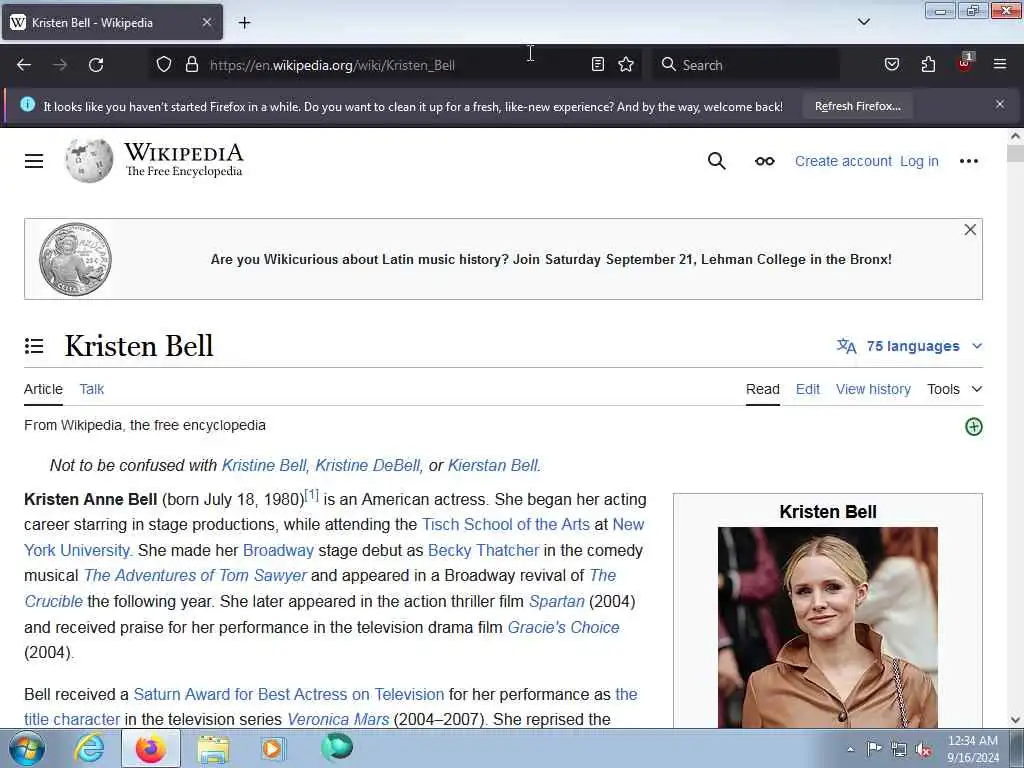The image size is (1024, 768).
Task: Show hidden tray icons arrow
Action: click(850, 750)
